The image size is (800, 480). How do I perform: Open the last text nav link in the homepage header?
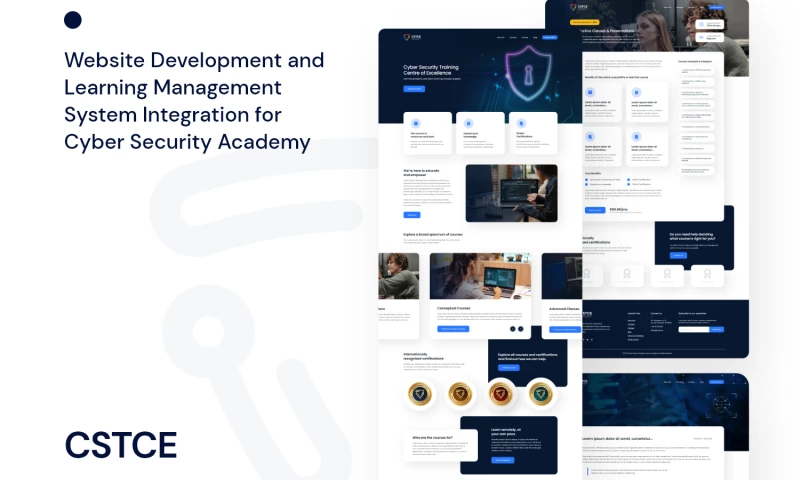[535, 37]
